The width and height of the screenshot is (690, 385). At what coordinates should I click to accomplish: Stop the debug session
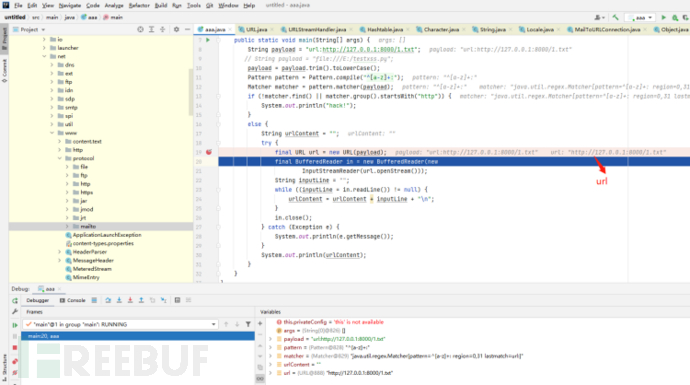(15, 348)
